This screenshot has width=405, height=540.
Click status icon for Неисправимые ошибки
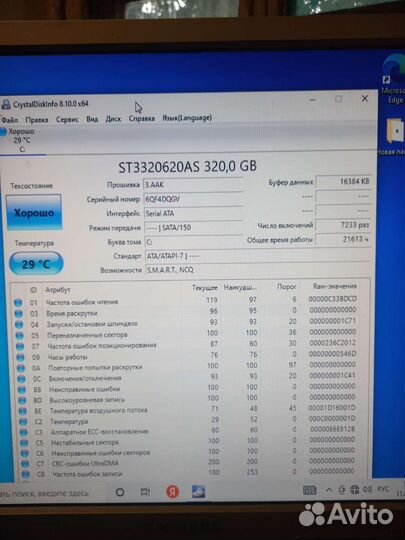coord(22,390)
